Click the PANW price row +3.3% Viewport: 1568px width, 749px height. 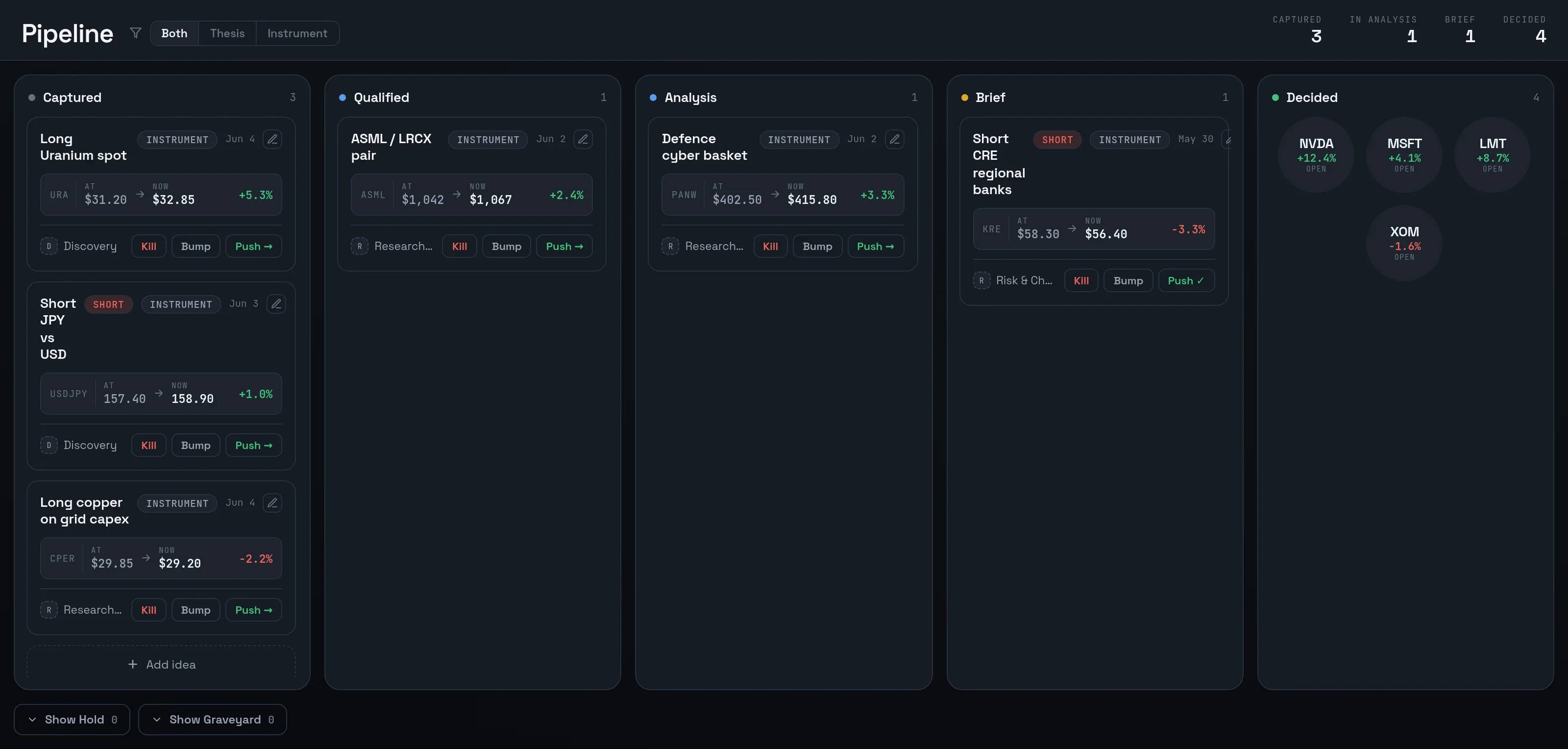pos(783,195)
